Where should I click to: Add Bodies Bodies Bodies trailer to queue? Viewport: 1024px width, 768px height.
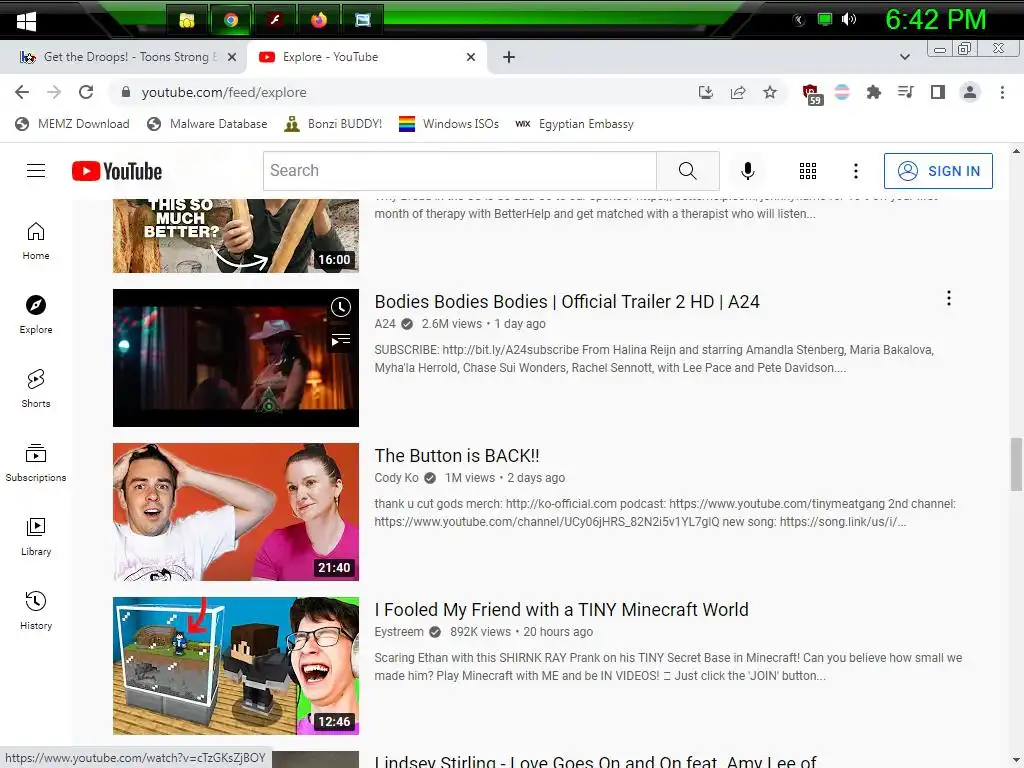[340, 340]
